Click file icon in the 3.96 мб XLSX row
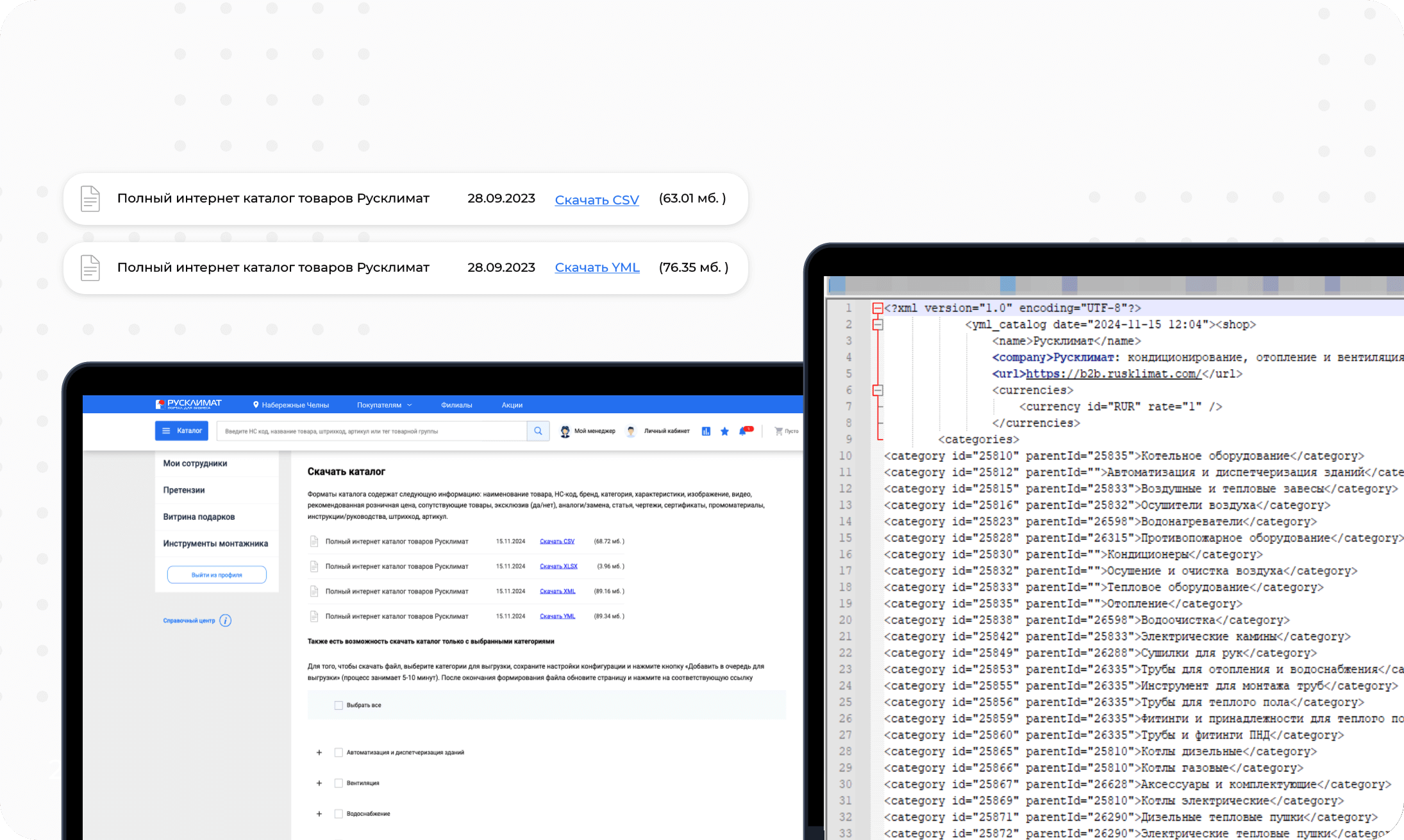 click(x=314, y=566)
